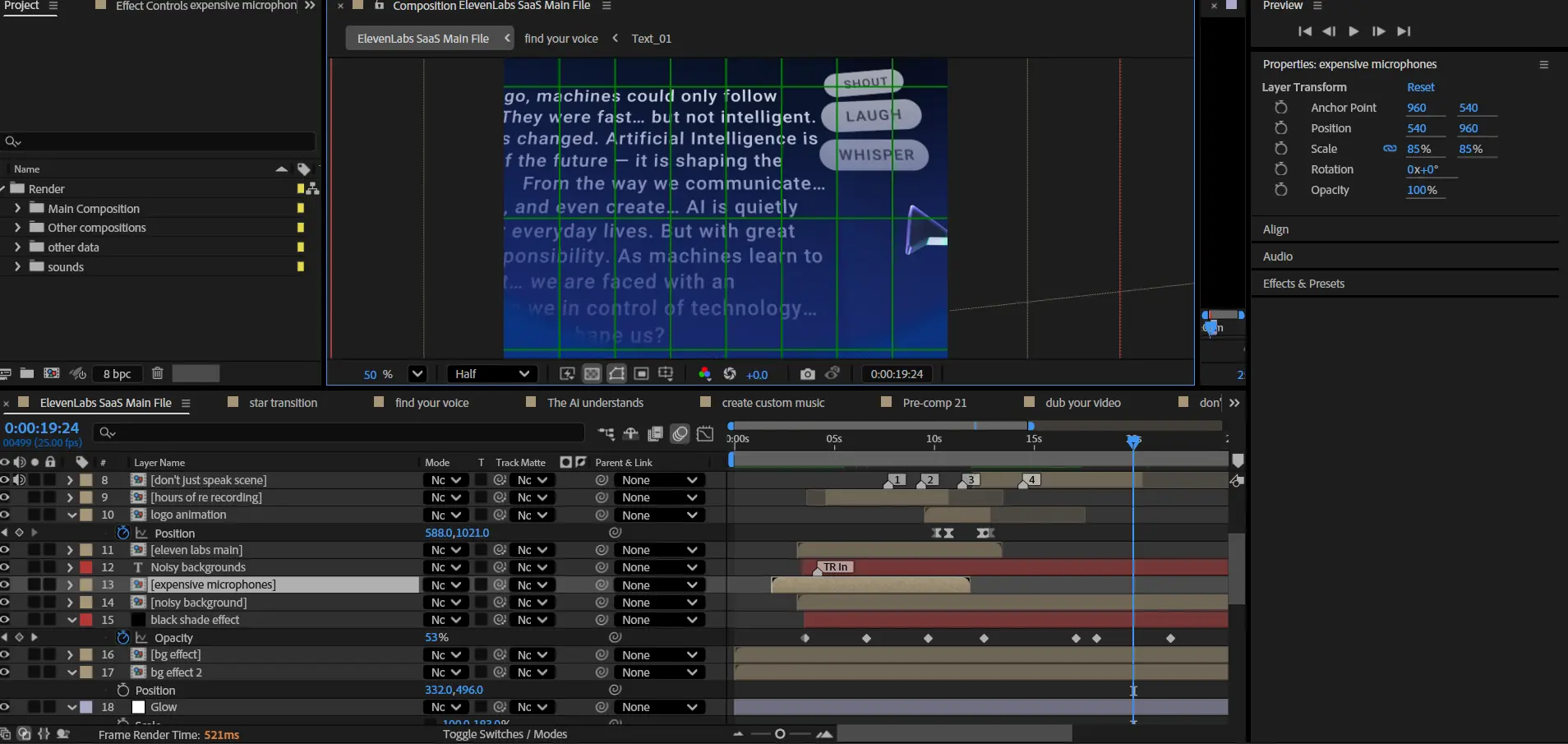The image size is (1568, 744).
Task: Open the channel and color management settings
Action: [704, 374]
